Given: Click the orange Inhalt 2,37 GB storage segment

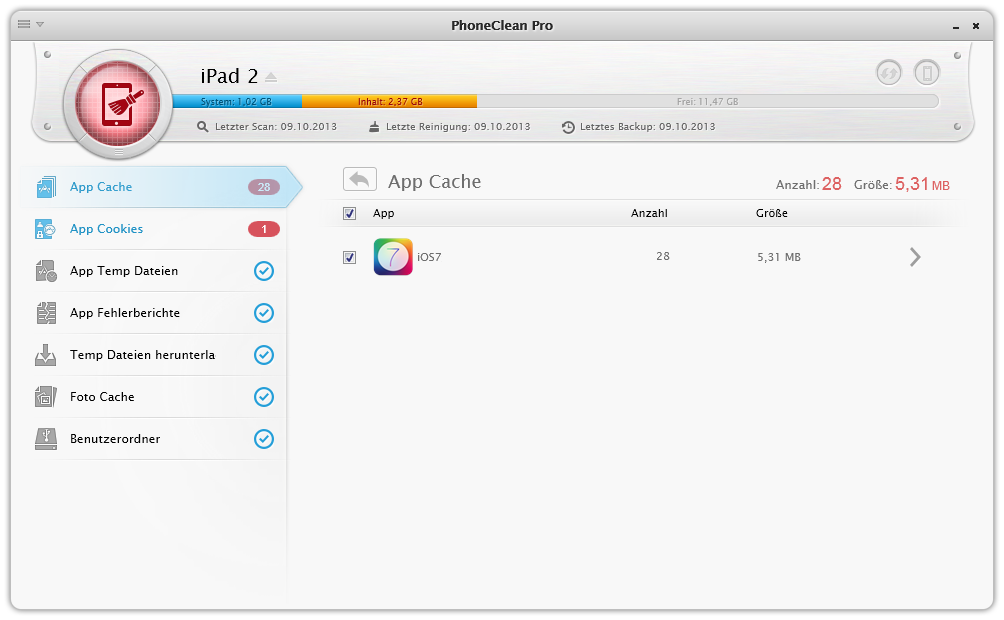Looking at the screenshot, I should (x=389, y=101).
